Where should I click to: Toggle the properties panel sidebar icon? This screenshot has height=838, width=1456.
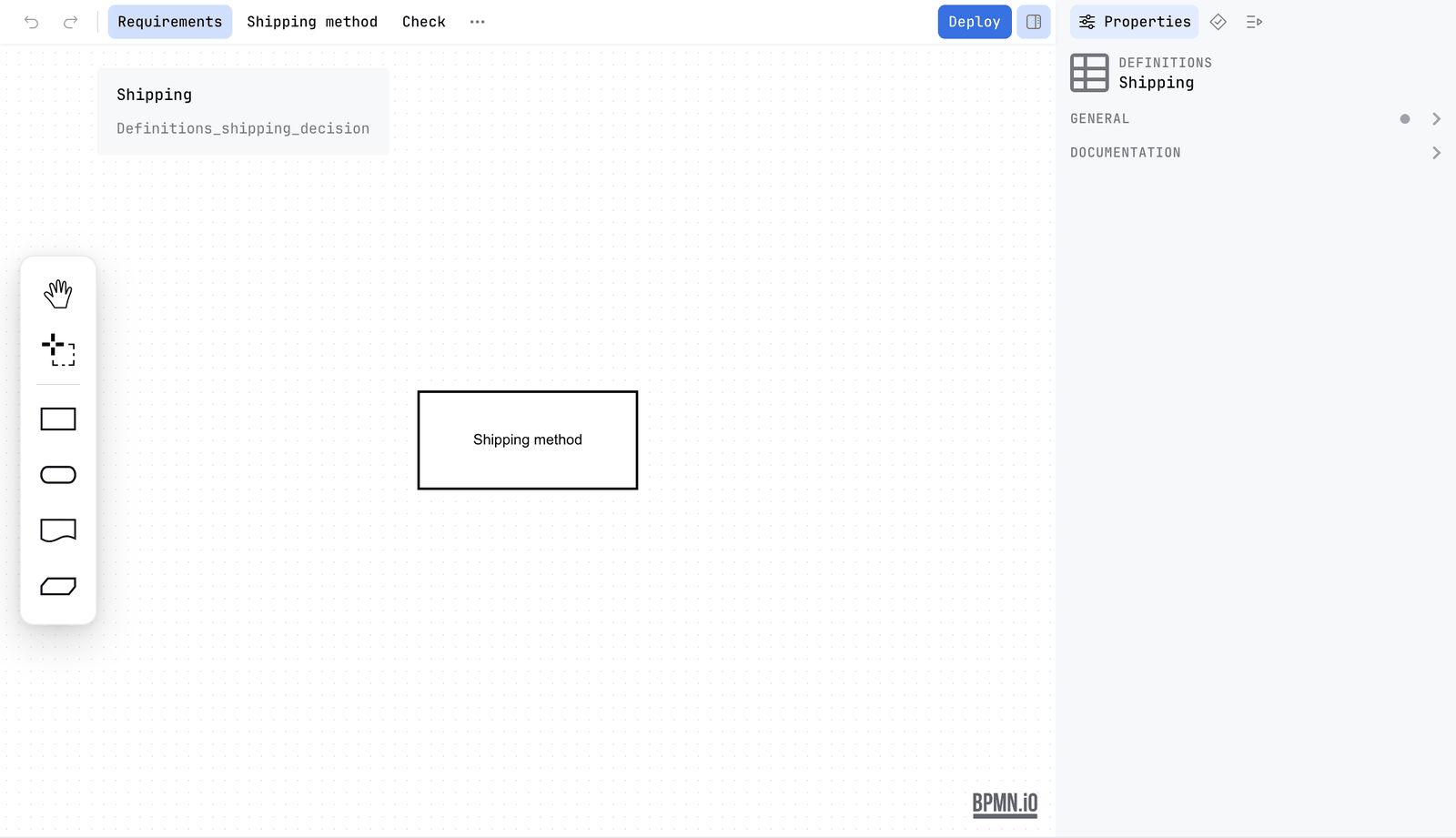tap(1034, 22)
